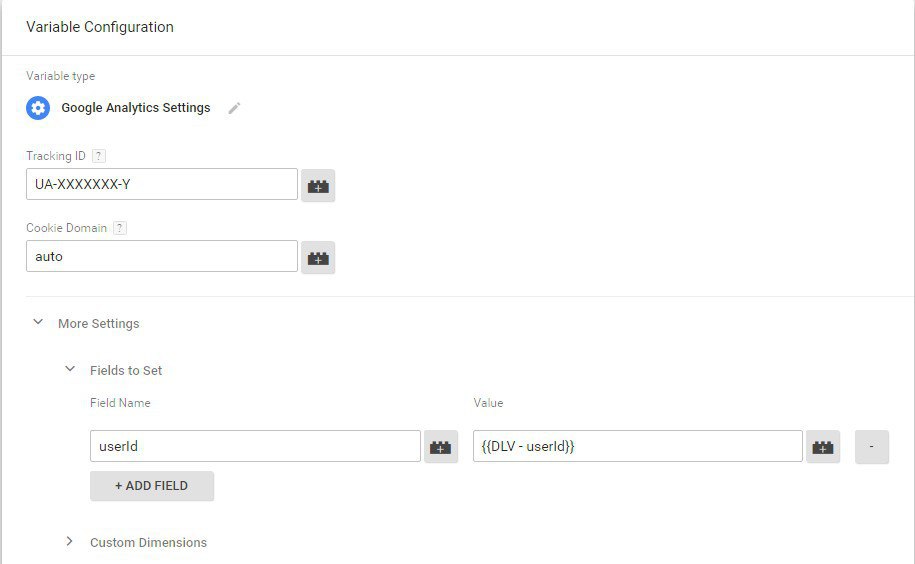Insert variable into the Tracking ID field

(318, 185)
